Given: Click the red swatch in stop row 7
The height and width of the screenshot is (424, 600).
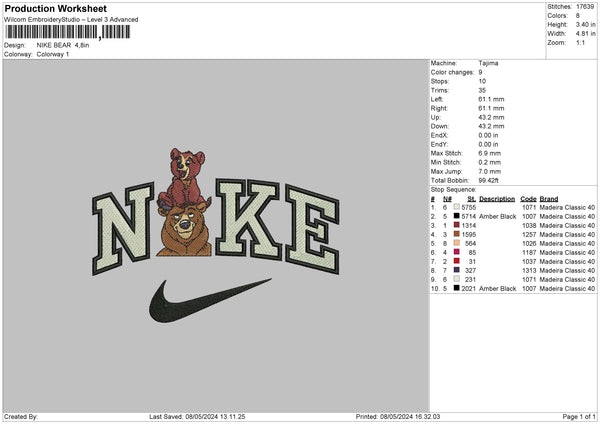Looking at the screenshot, I should (x=457, y=261).
